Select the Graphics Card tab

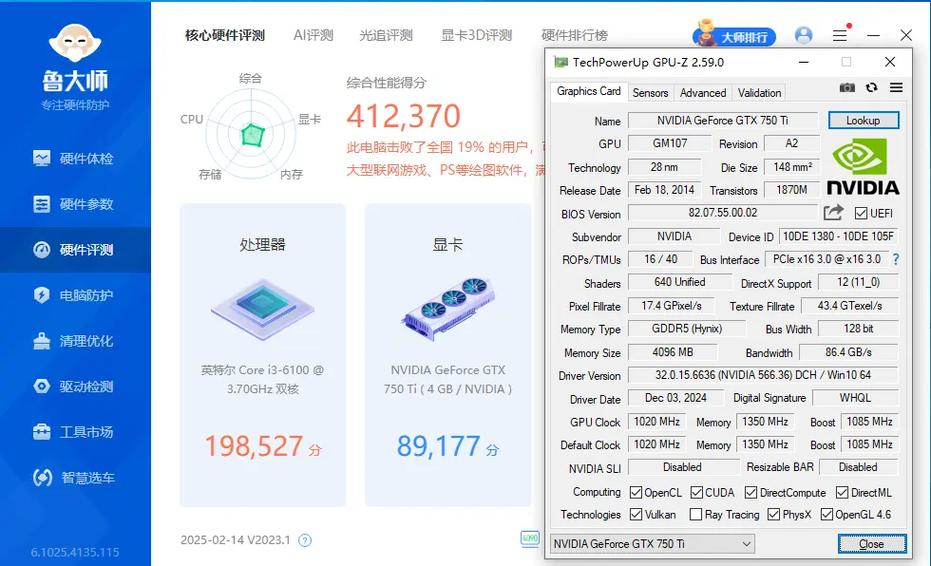click(x=588, y=91)
